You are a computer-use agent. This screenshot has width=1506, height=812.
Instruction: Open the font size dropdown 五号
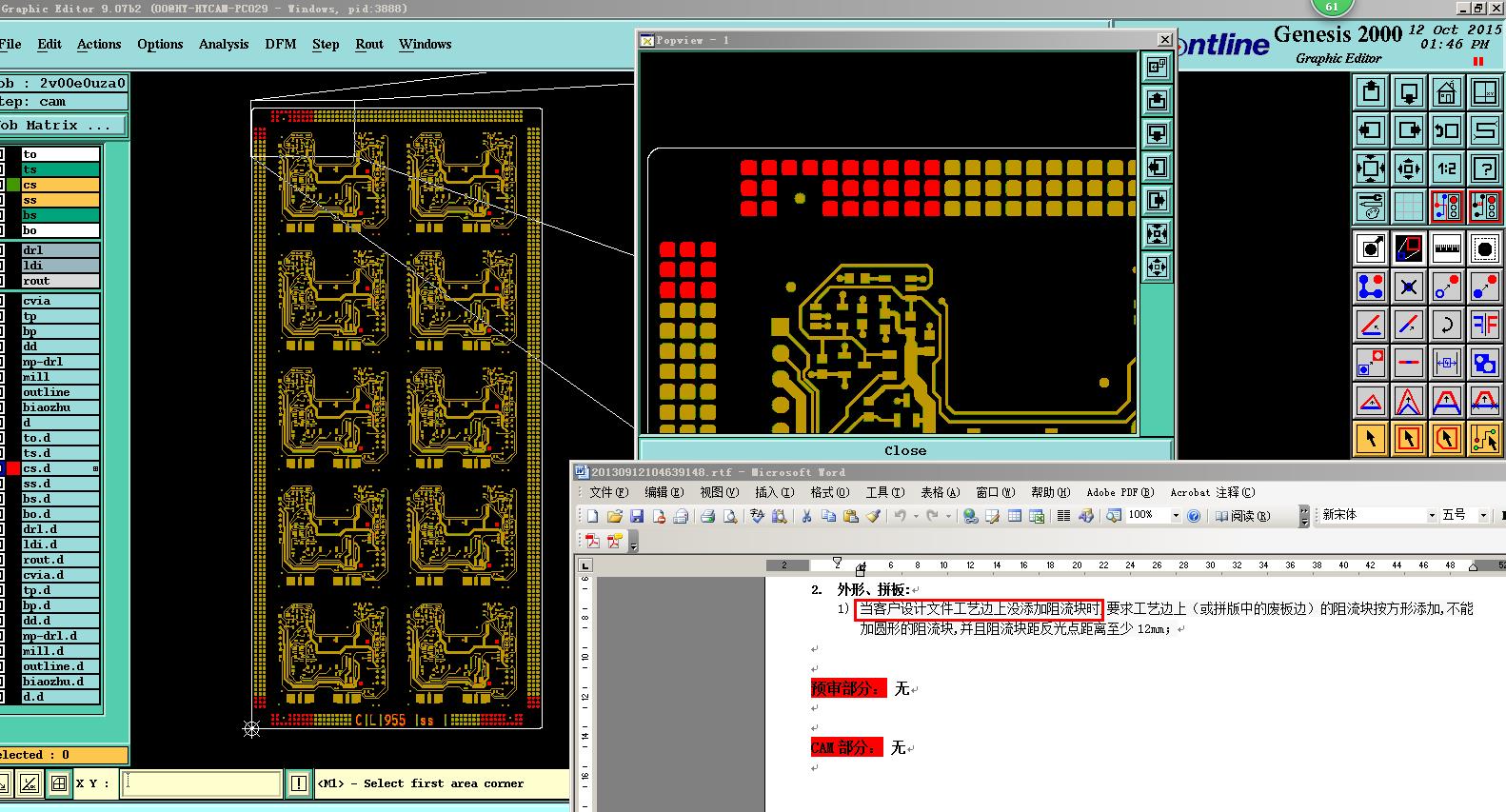tap(1482, 515)
